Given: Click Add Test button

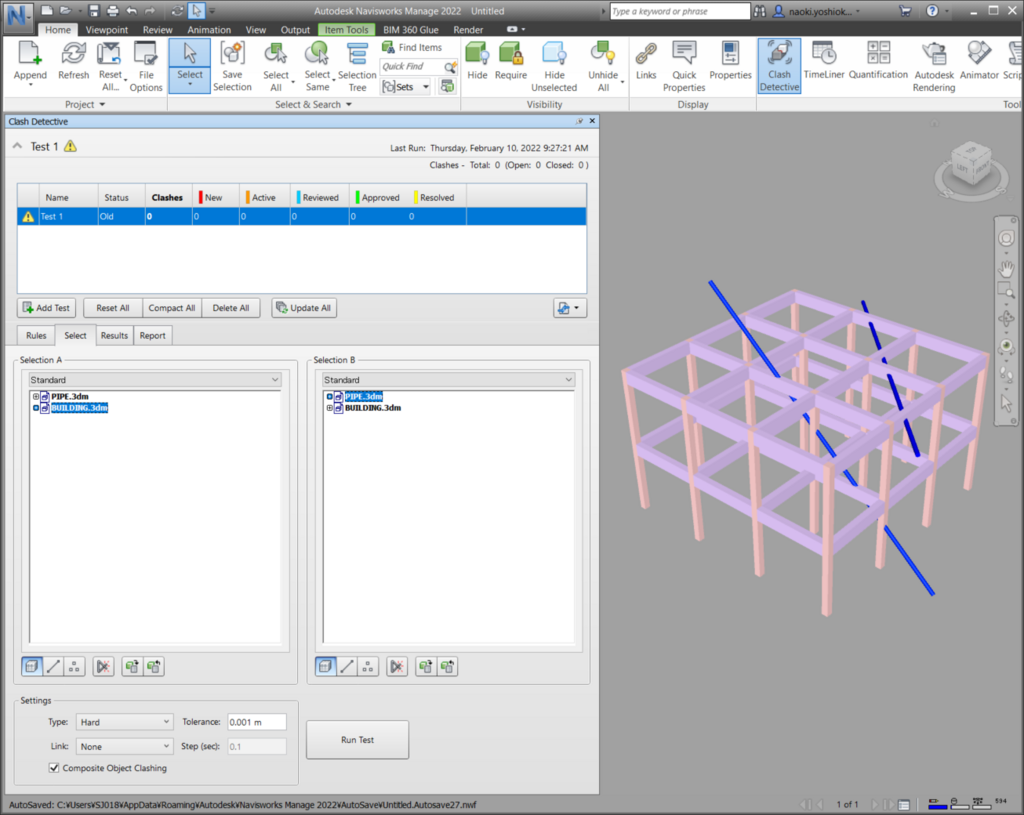Looking at the screenshot, I should 46,308.
